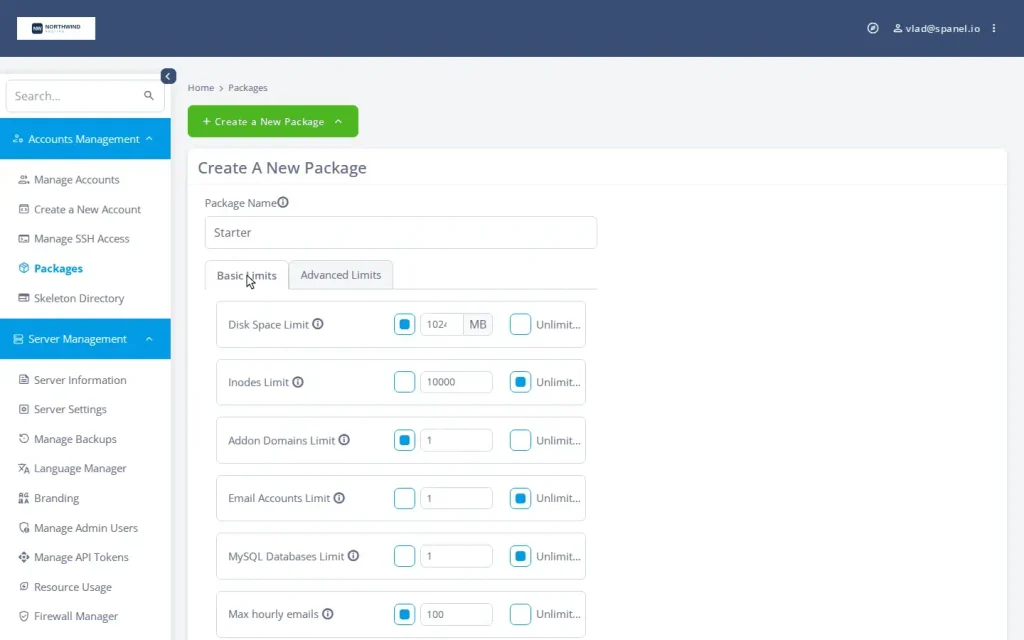Screen dimensions: 1024x640
Task: Enable Unlimited for Addon Domains Limit
Action: point(520,440)
